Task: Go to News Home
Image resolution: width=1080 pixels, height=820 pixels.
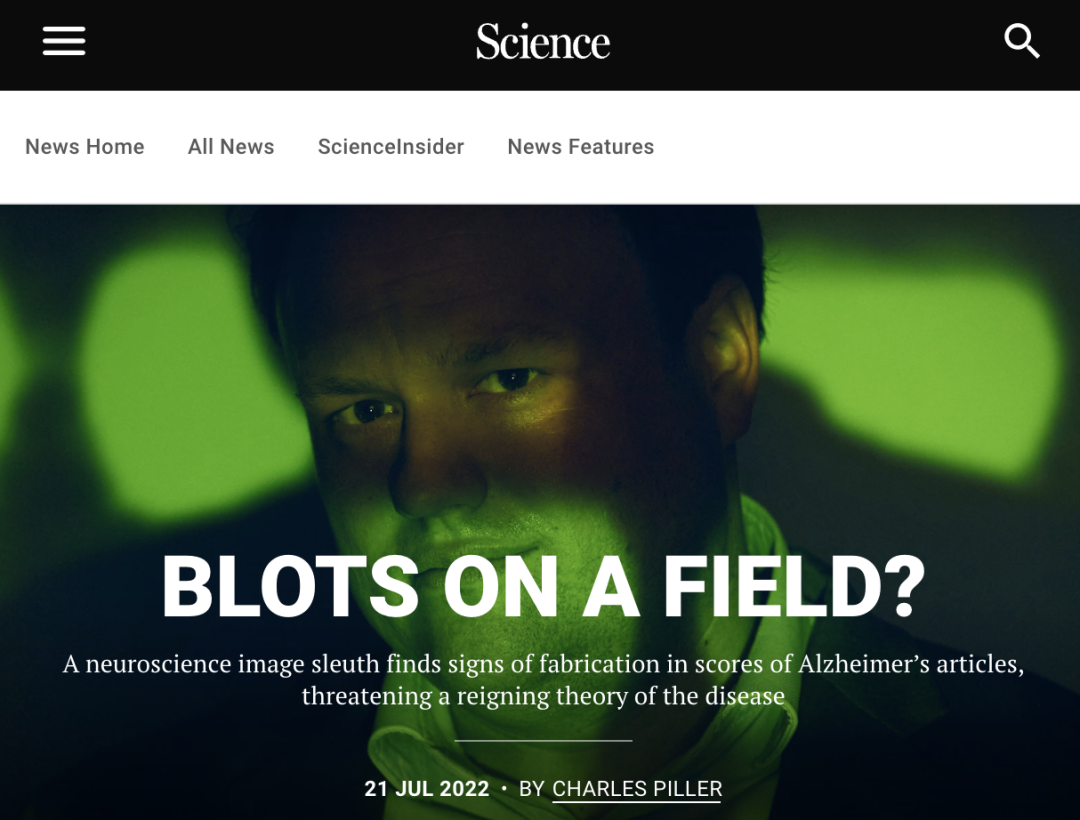Action: click(85, 147)
